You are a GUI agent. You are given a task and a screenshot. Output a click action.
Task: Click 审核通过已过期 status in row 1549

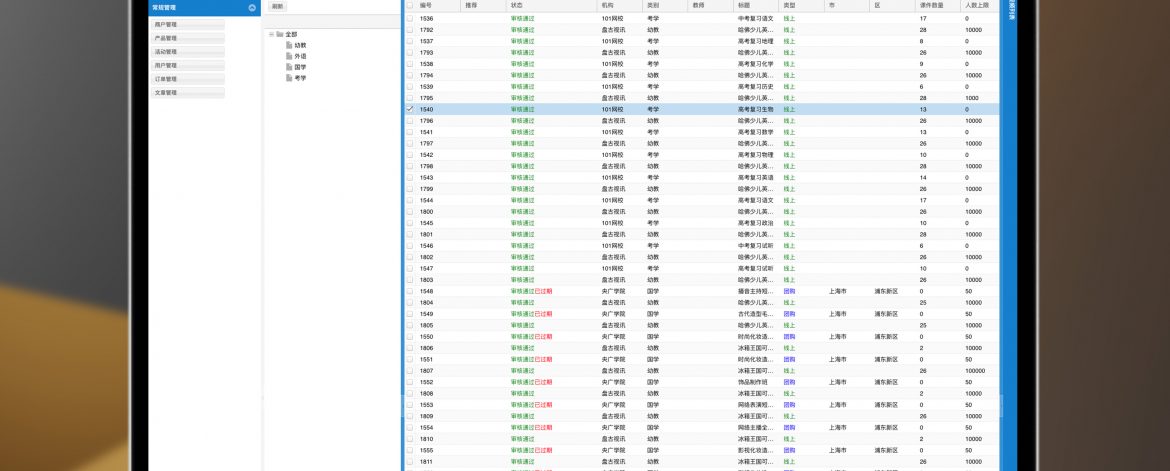[531, 314]
